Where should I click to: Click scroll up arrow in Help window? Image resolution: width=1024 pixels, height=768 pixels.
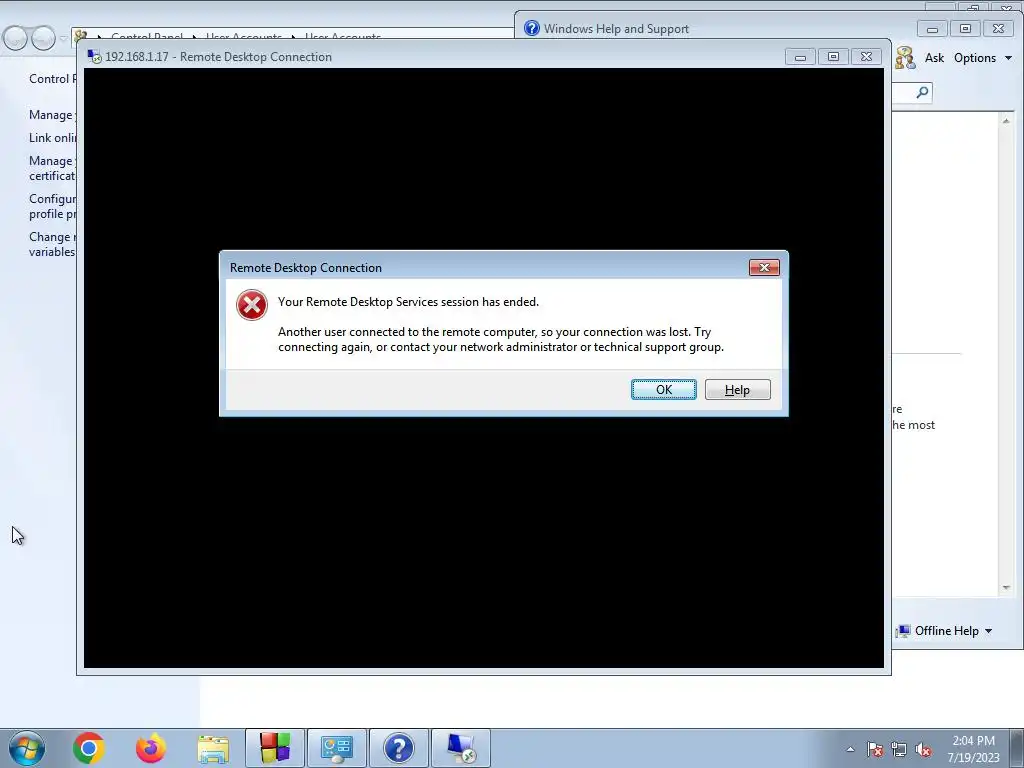[1006, 121]
